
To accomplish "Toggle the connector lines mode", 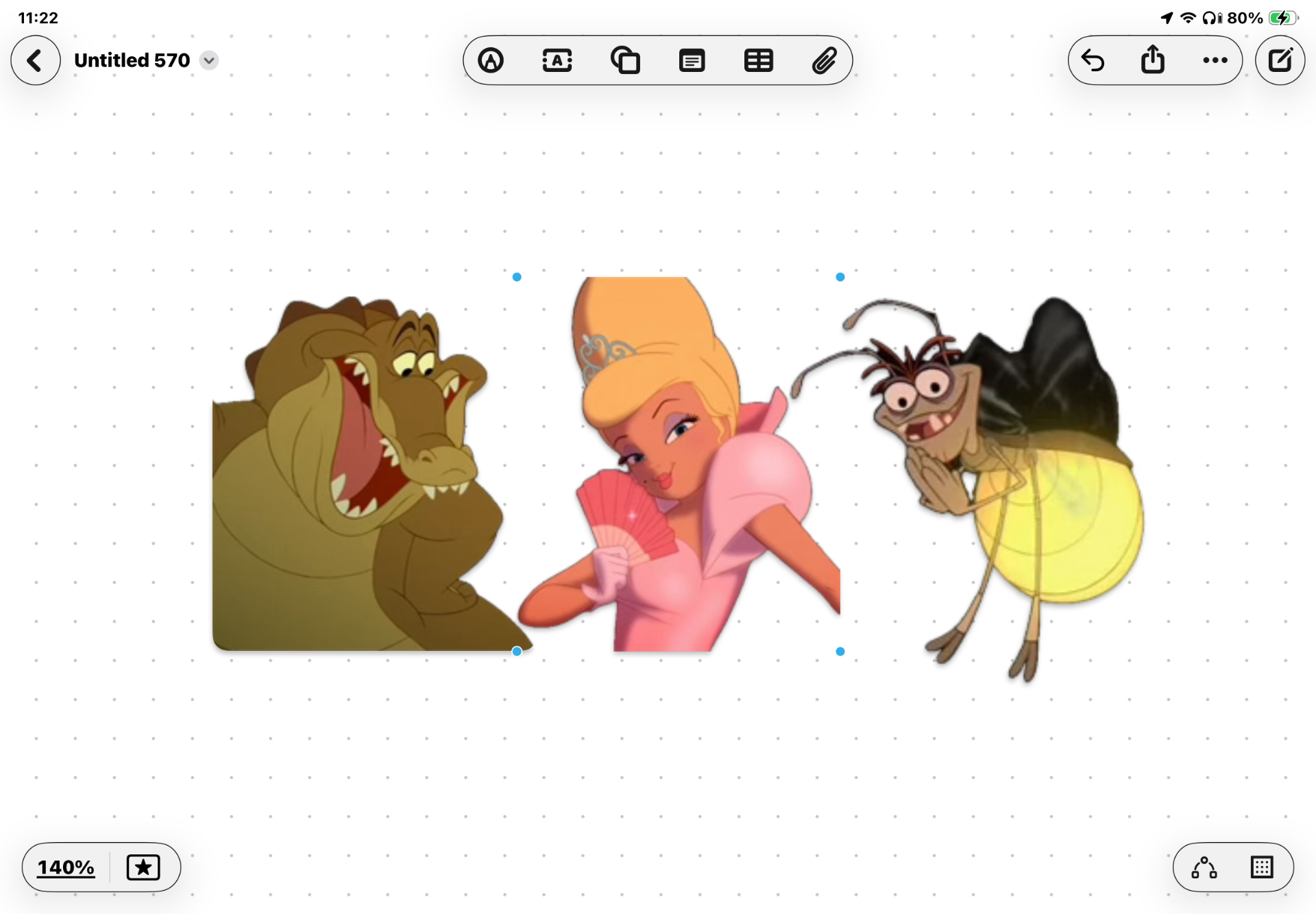I will [1204, 867].
